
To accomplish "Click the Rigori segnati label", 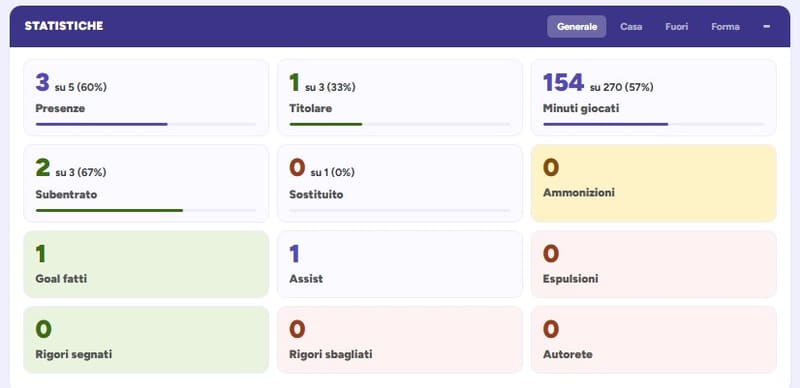I will (x=73, y=354).
